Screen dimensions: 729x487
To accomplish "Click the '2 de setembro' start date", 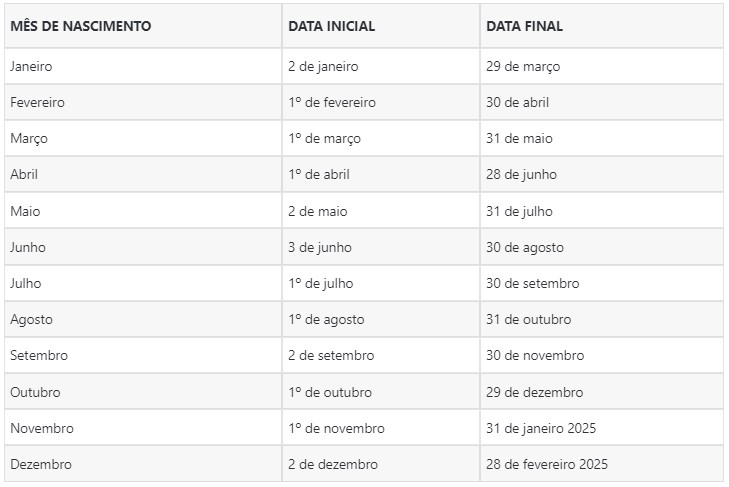I will tap(331, 355).
